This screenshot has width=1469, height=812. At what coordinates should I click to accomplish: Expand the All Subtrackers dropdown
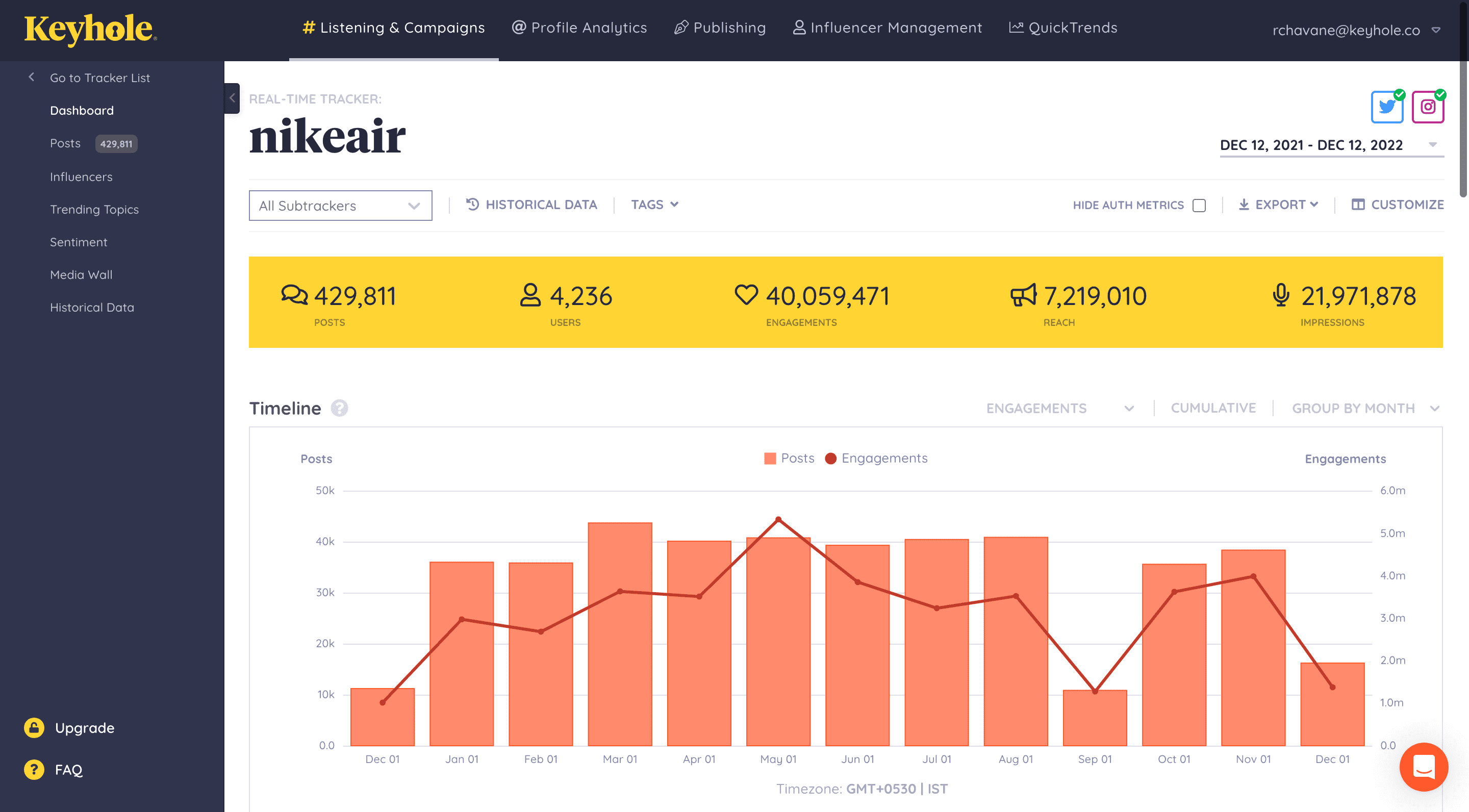click(340, 205)
